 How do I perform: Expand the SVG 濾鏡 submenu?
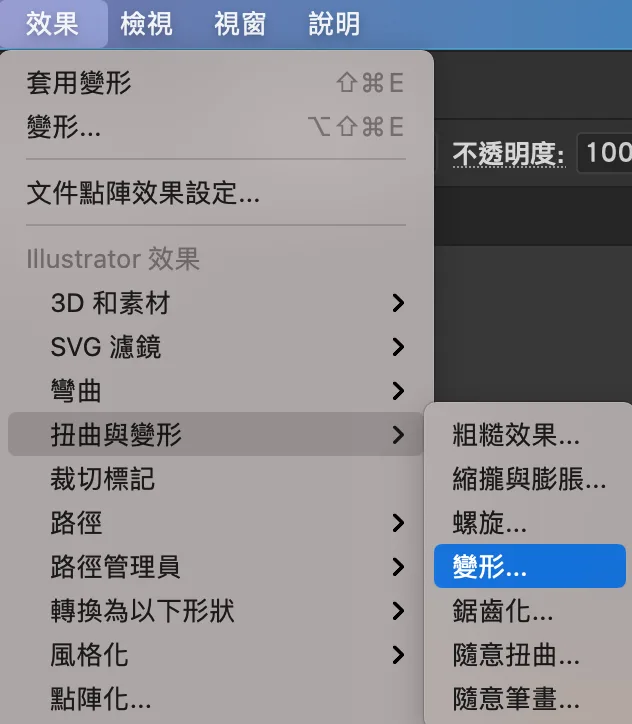[216, 347]
